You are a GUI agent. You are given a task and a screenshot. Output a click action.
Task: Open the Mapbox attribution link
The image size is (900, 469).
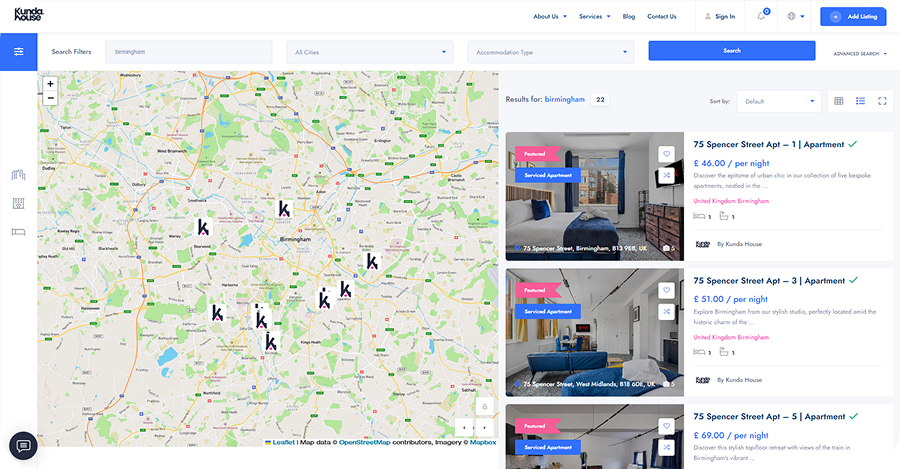483,443
